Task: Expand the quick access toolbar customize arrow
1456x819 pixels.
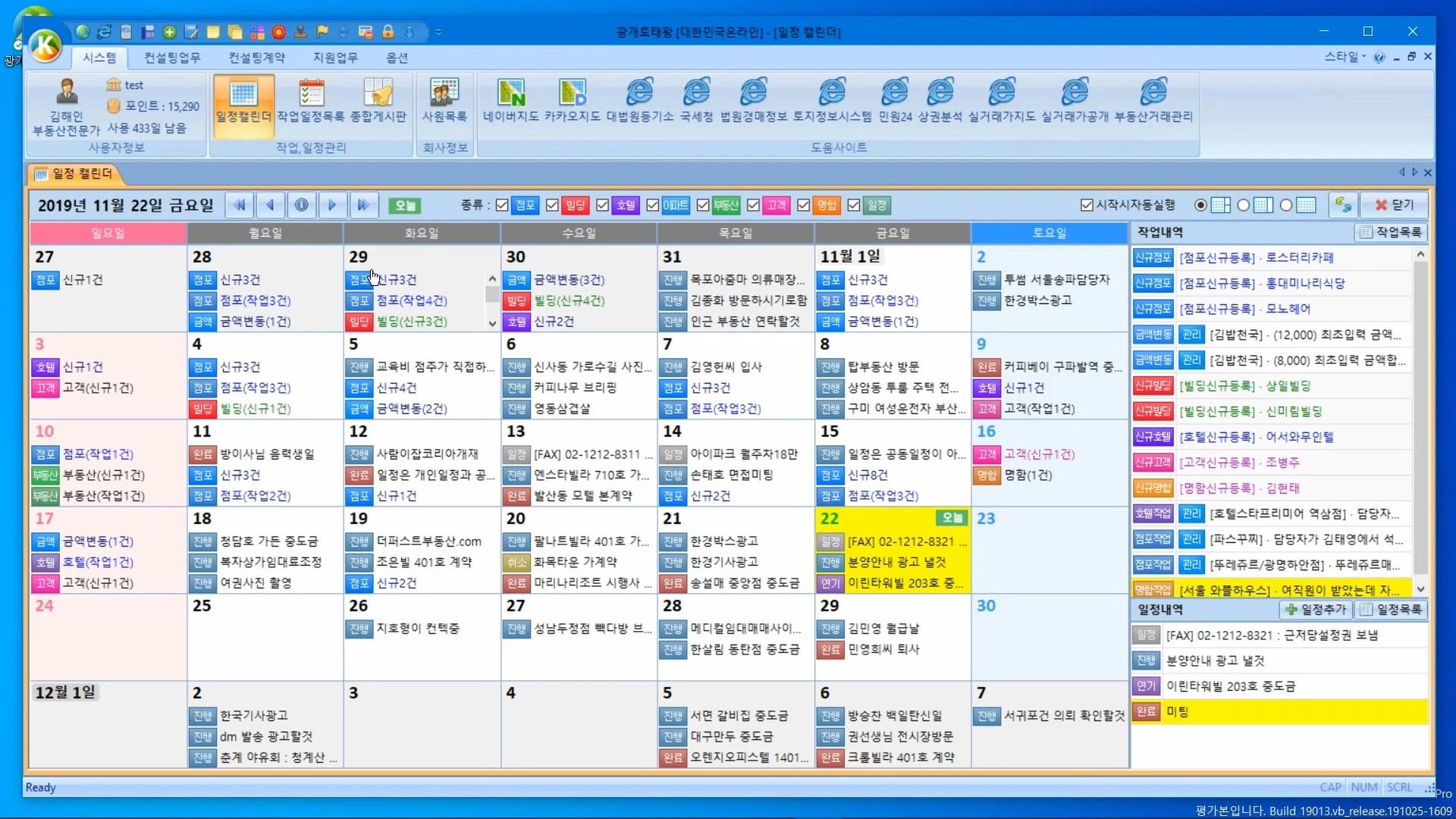Action: click(438, 32)
